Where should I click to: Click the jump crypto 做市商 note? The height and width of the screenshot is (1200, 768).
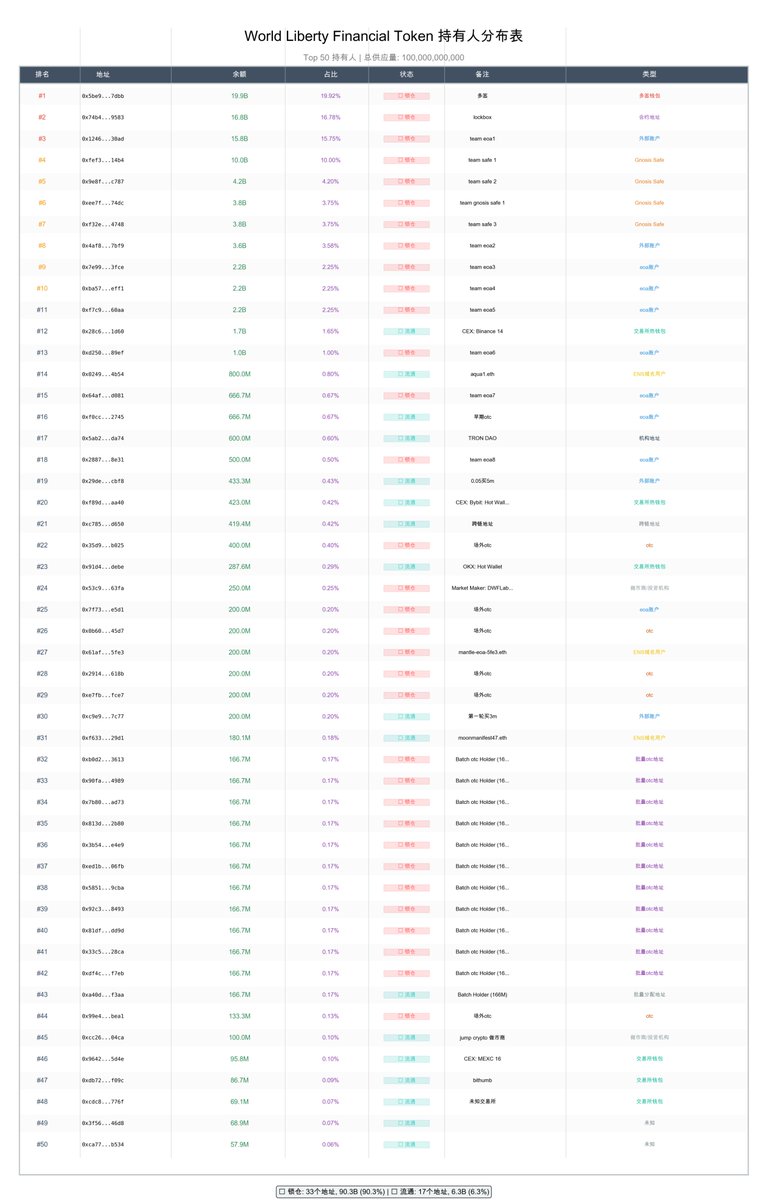[483, 1037]
